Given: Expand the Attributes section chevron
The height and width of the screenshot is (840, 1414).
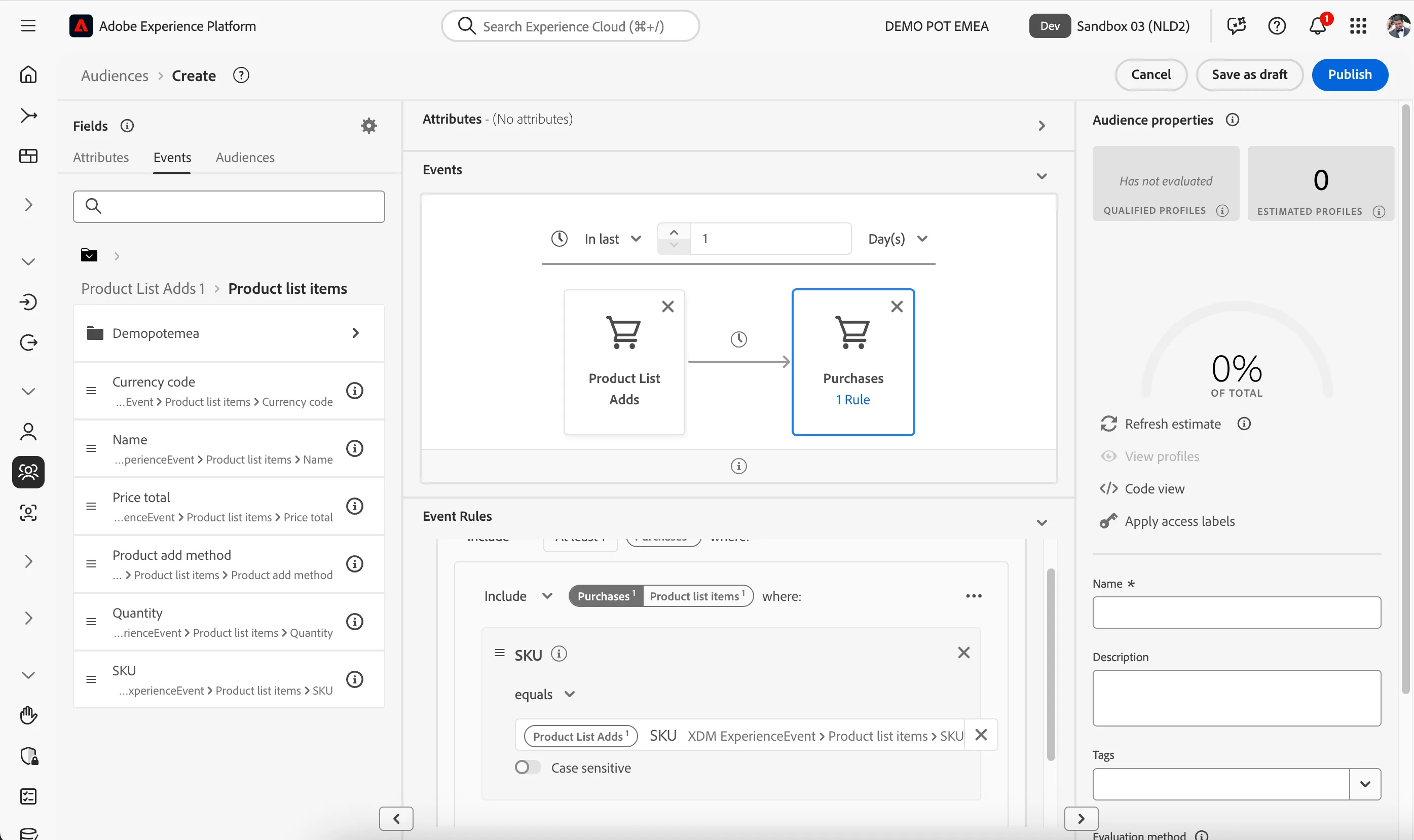Looking at the screenshot, I should tap(1041, 126).
